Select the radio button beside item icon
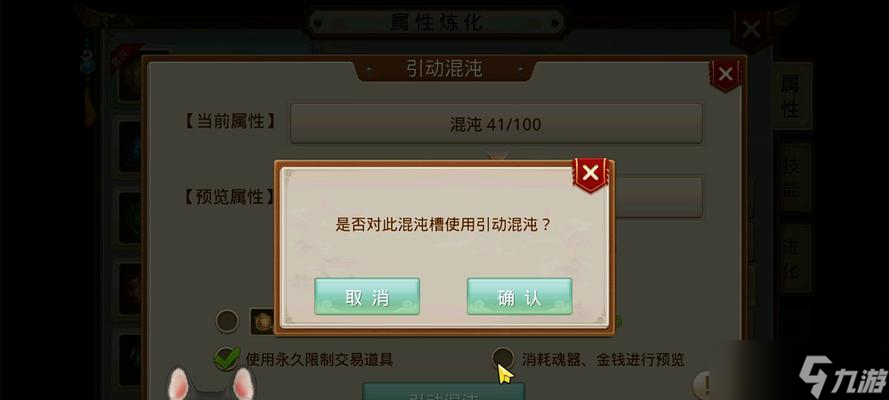This screenshot has height=400, width=889. click(227, 321)
